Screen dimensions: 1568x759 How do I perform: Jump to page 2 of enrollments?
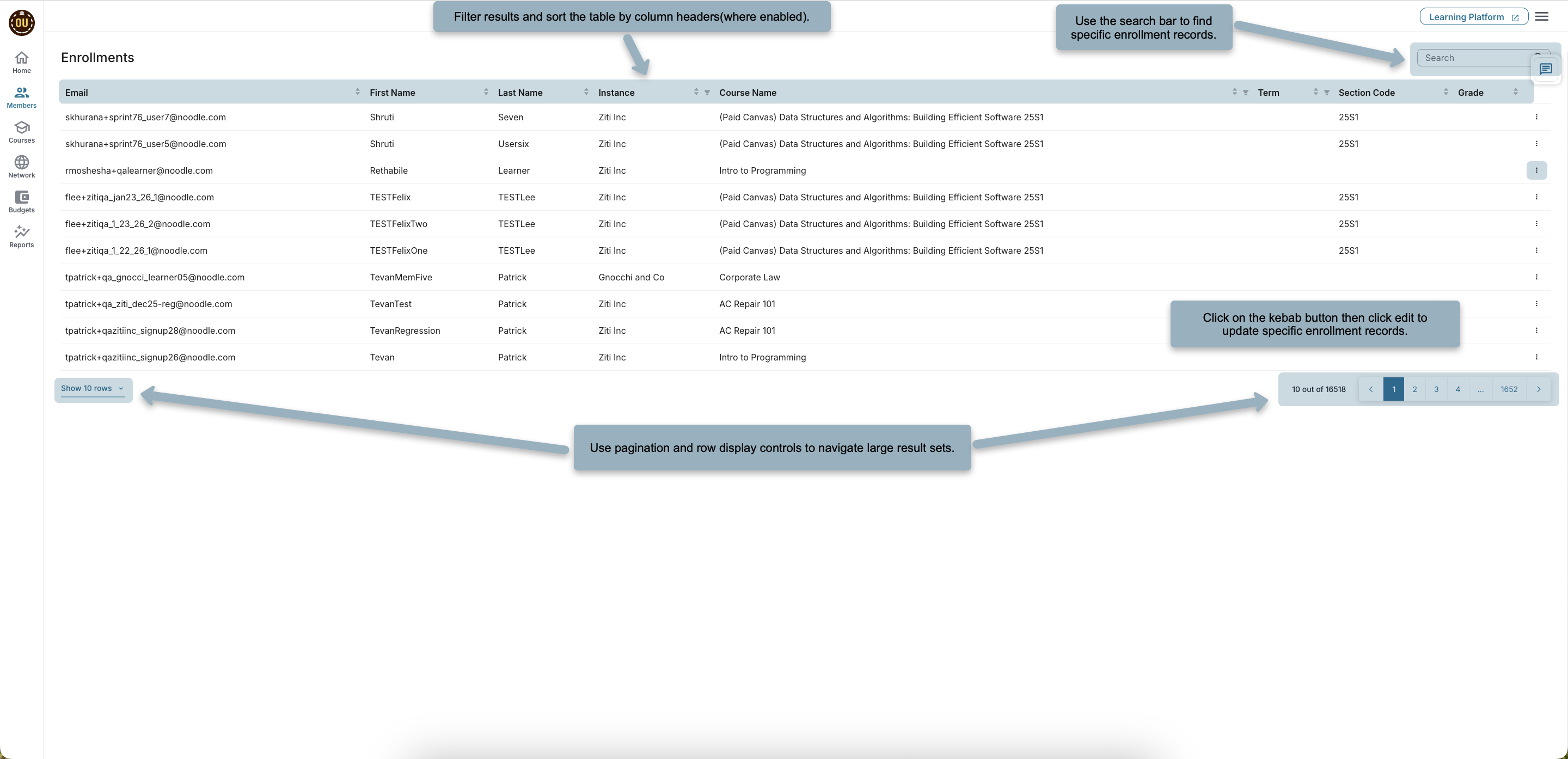pos(1414,389)
